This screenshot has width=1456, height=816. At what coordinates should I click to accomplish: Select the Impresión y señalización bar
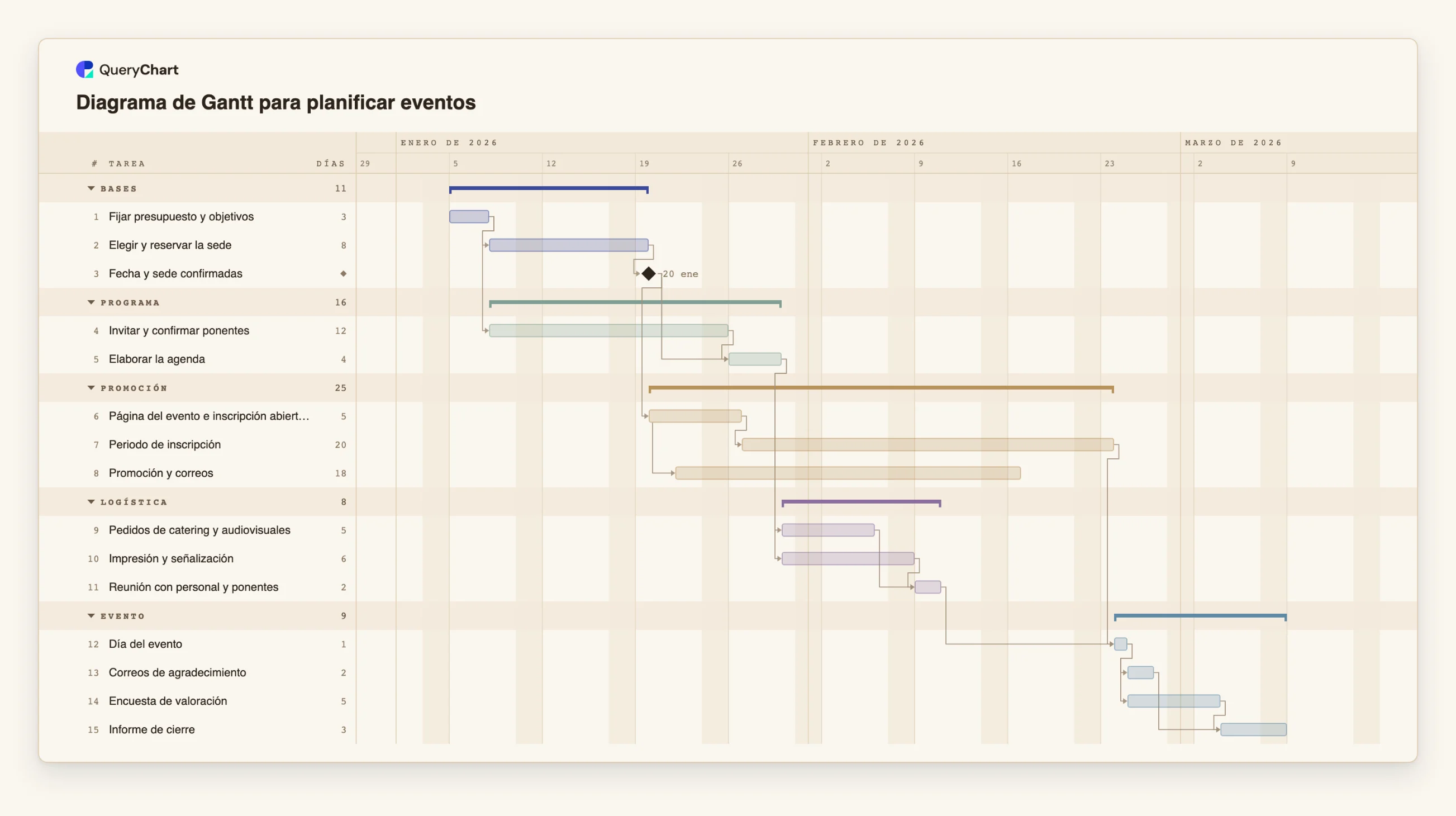click(848, 559)
